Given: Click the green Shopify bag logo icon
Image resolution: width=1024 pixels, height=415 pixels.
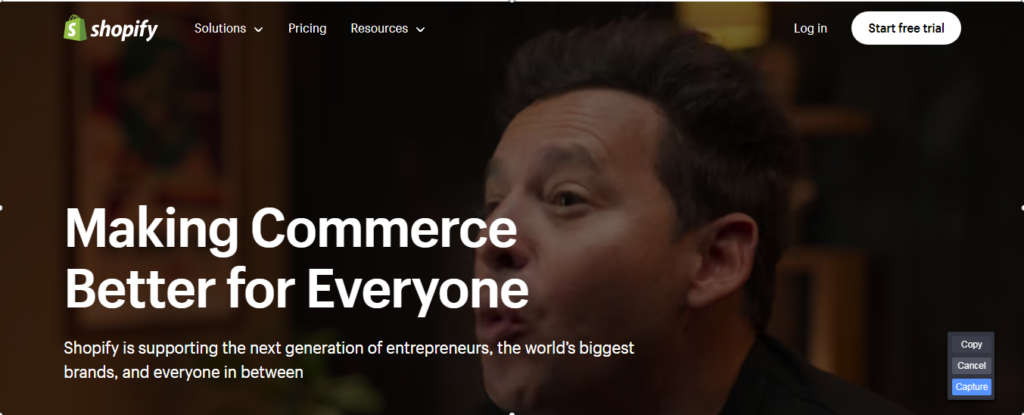Looking at the screenshot, I should coord(75,28).
